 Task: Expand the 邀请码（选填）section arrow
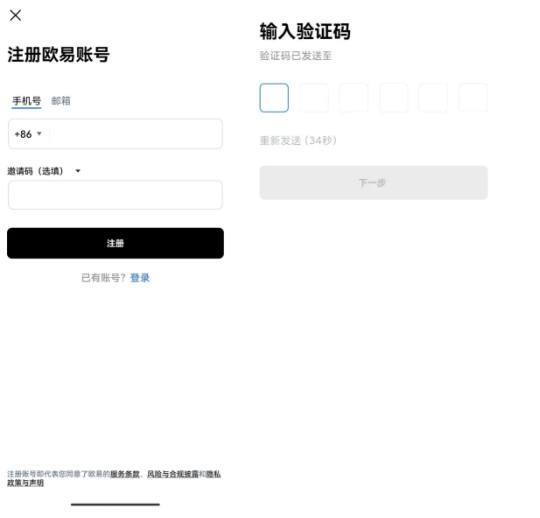(78, 171)
